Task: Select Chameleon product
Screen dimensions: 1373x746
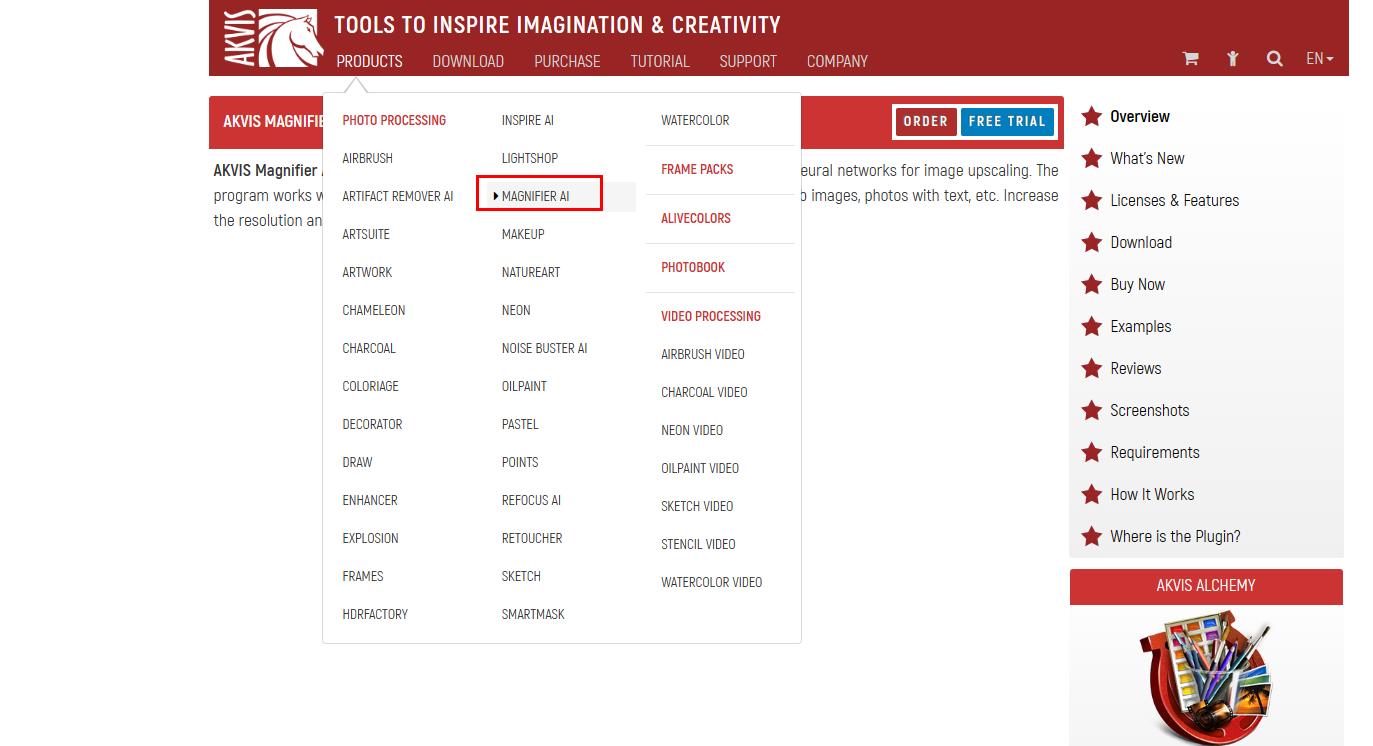Action: pos(373,310)
